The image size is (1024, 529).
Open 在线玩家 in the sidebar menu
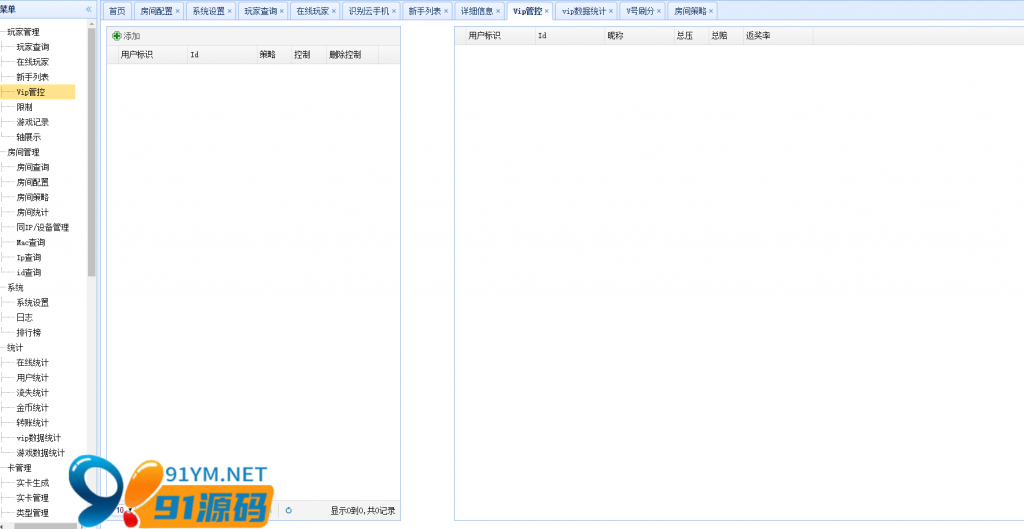(33, 62)
